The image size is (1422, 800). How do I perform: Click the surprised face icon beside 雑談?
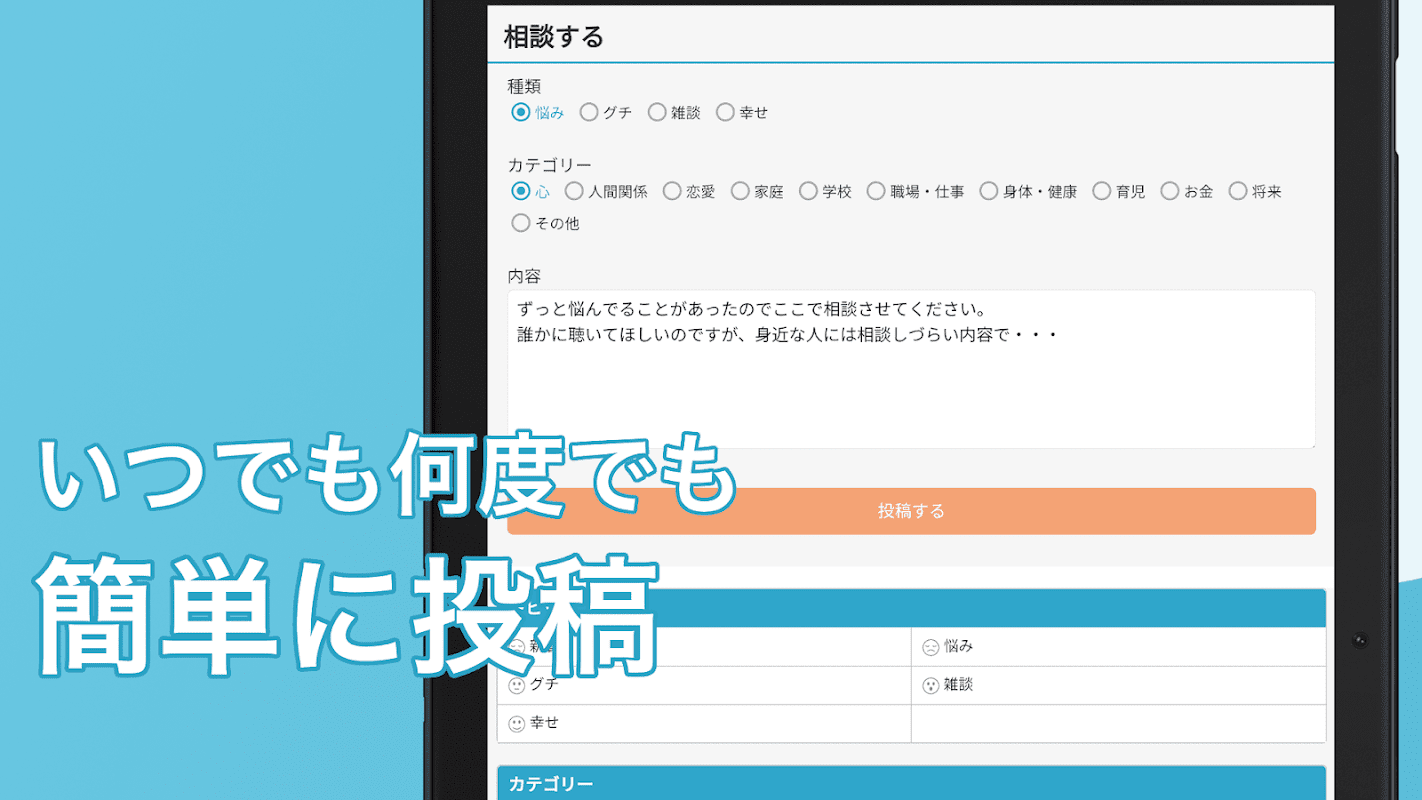[930, 686]
